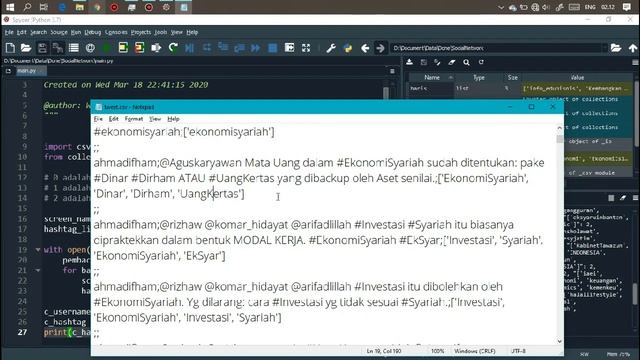Maximize the current Spyder pane
The height and width of the screenshot is (360, 640).
click(x=289, y=48)
